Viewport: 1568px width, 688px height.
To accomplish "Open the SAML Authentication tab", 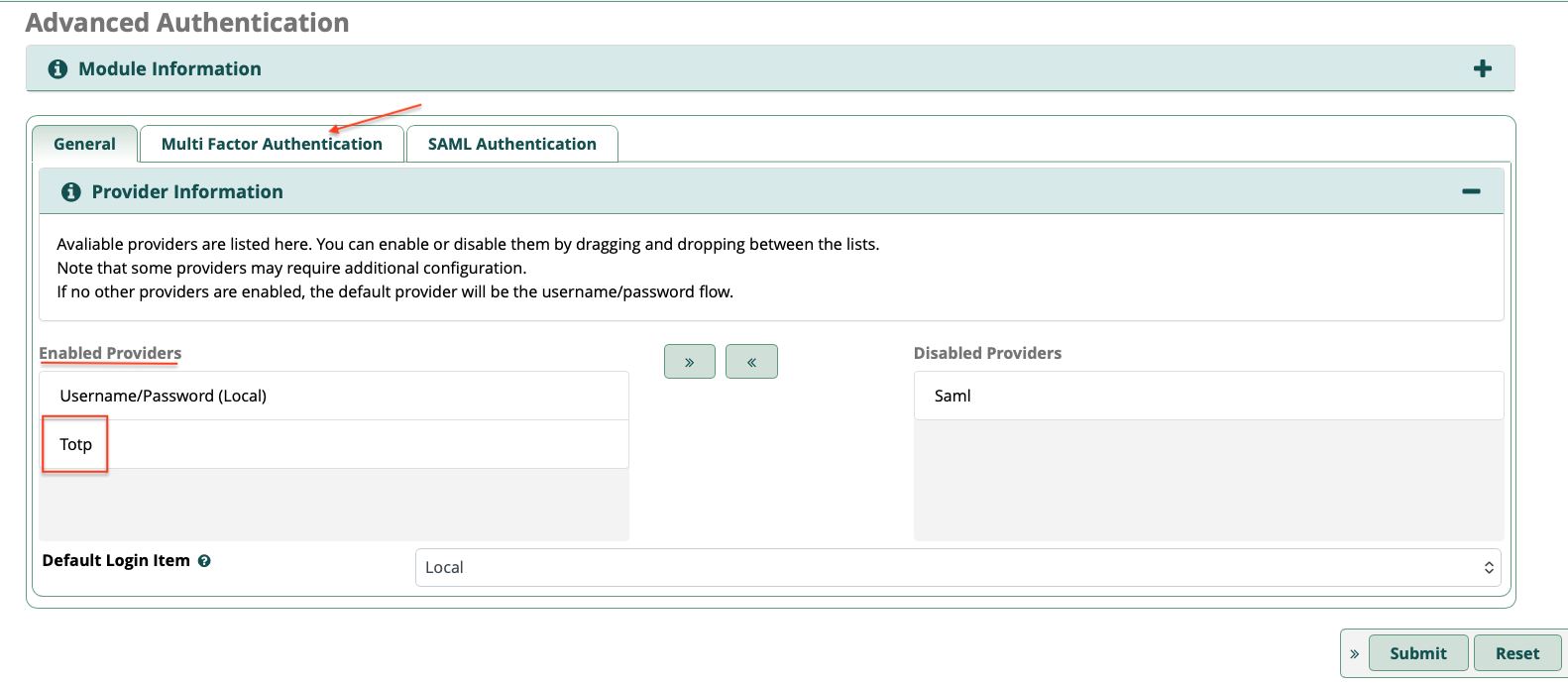I will tap(511, 144).
